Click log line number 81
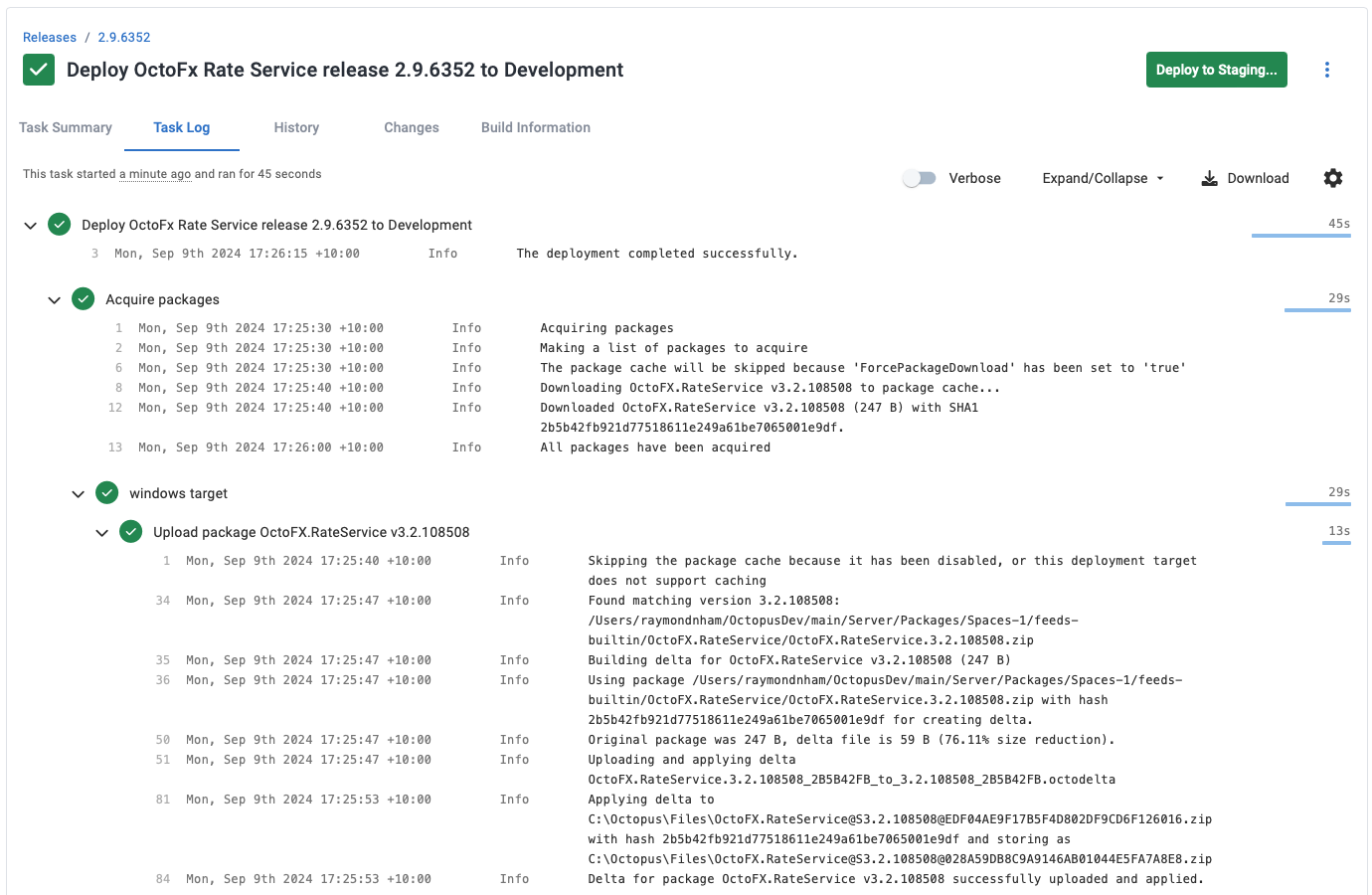The height and width of the screenshot is (895, 1372). 163,800
